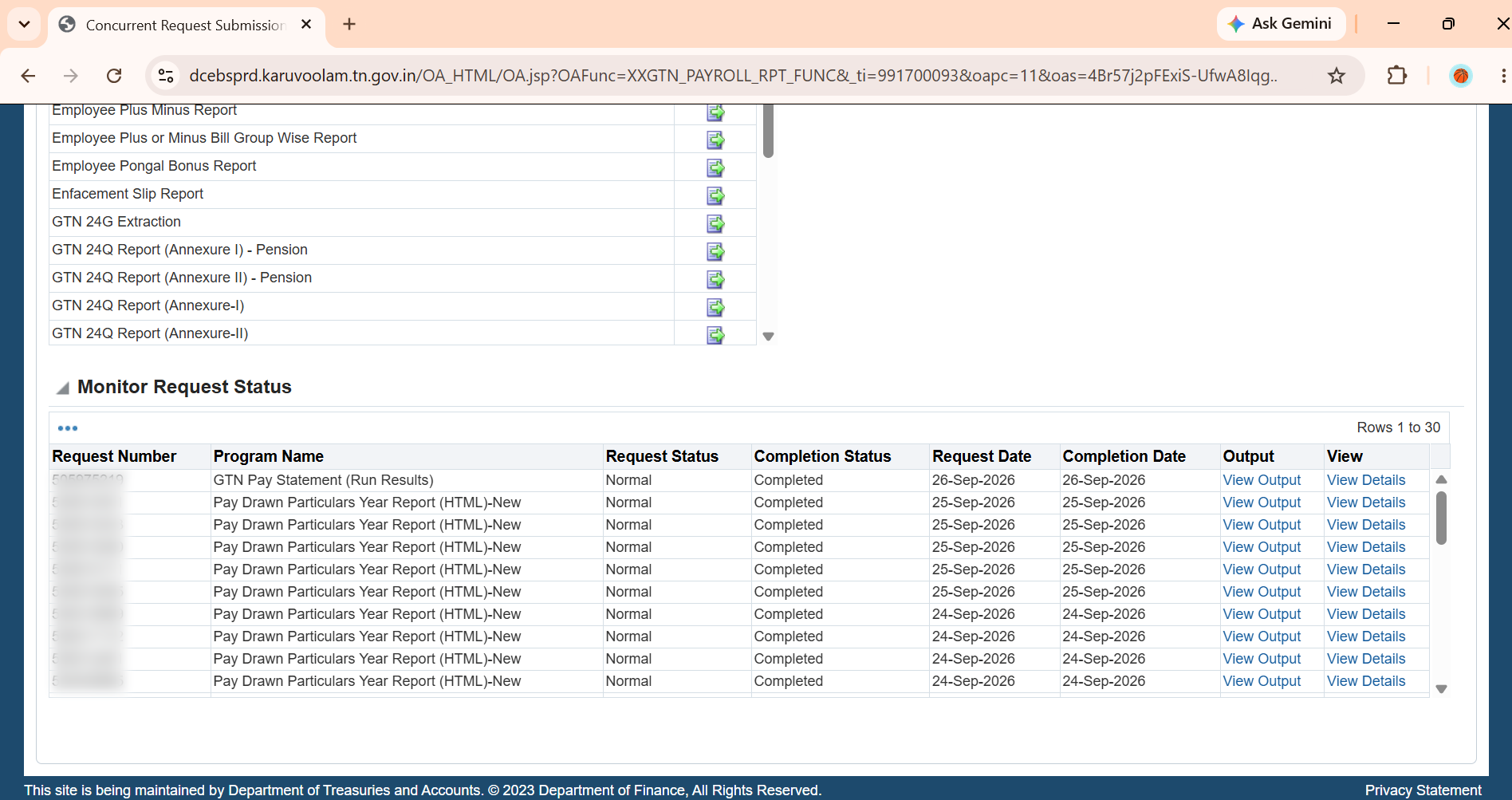Close the Concurrent Request Submission tab
This screenshot has height=800, width=1512.
point(306,25)
